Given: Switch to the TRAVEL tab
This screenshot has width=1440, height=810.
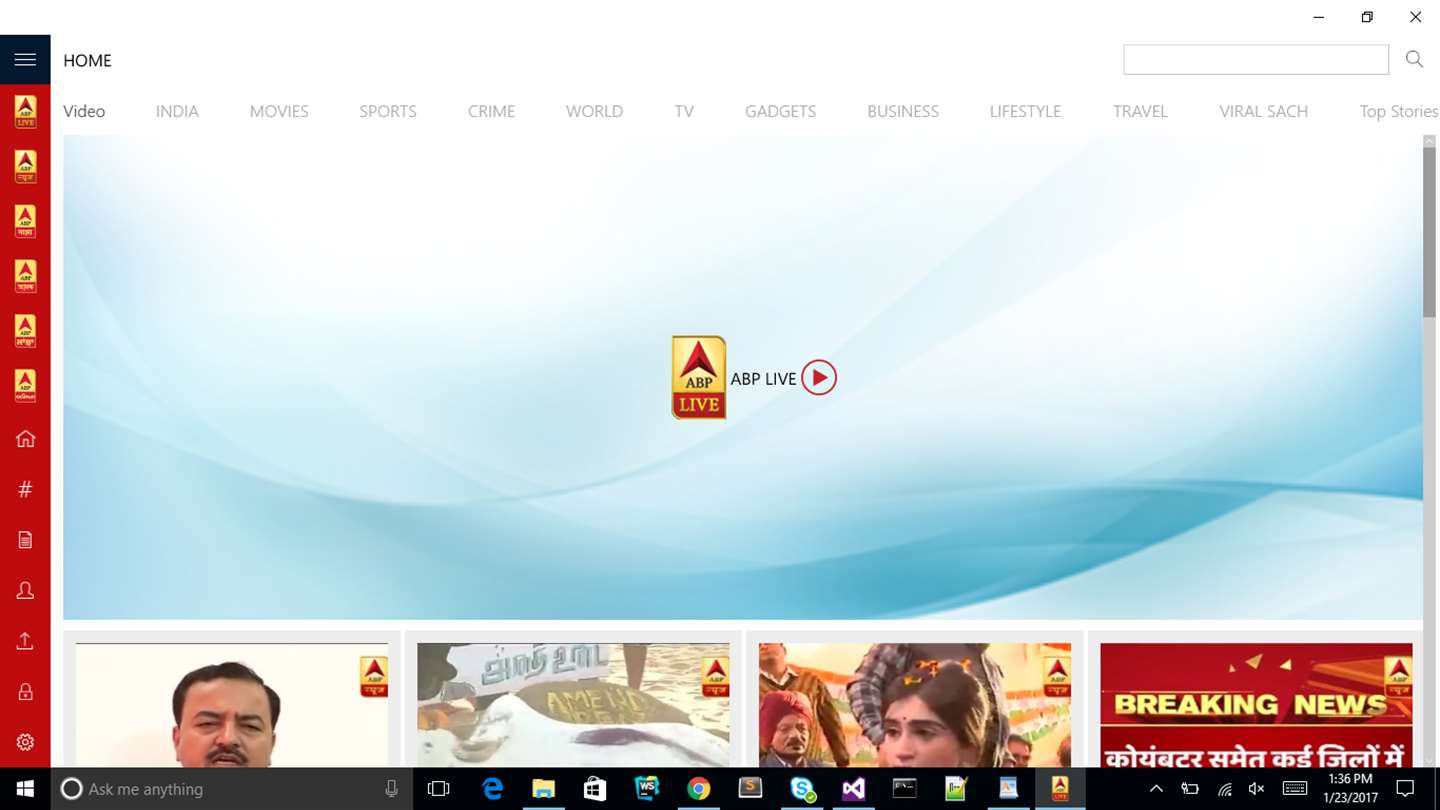Looking at the screenshot, I should pyautogui.click(x=1140, y=111).
